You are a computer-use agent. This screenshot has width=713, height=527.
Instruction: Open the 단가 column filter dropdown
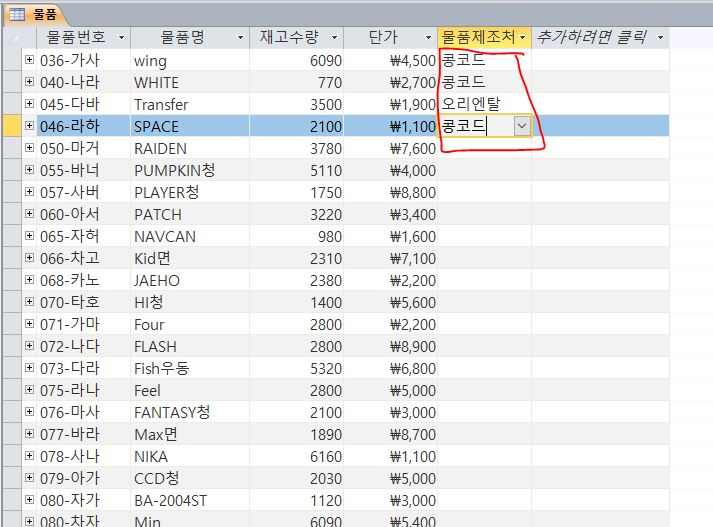click(x=428, y=38)
